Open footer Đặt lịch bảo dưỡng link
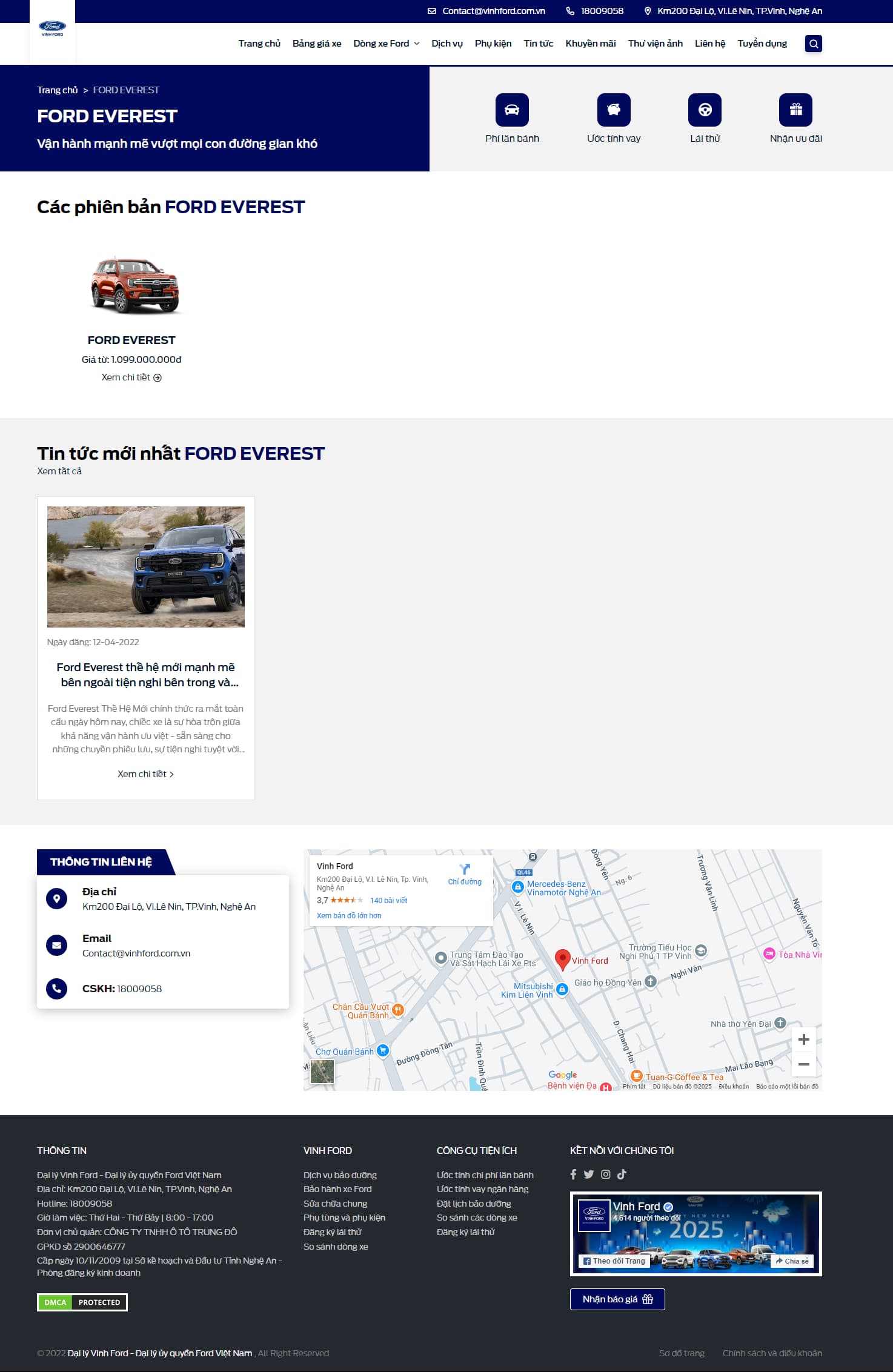 (x=474, y=1204)
